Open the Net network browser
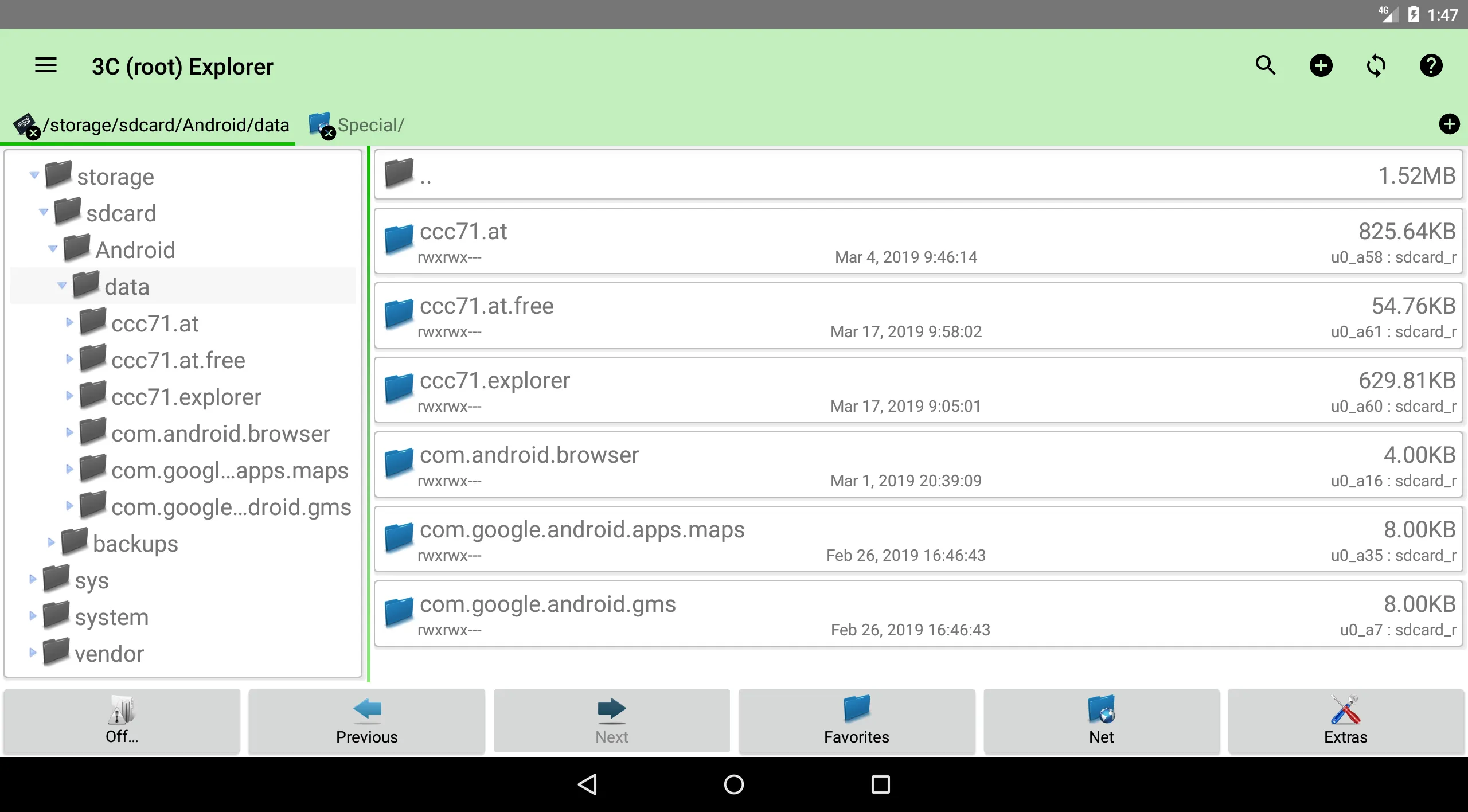This screenshot has height=812, width=1468. point(1100,720)
